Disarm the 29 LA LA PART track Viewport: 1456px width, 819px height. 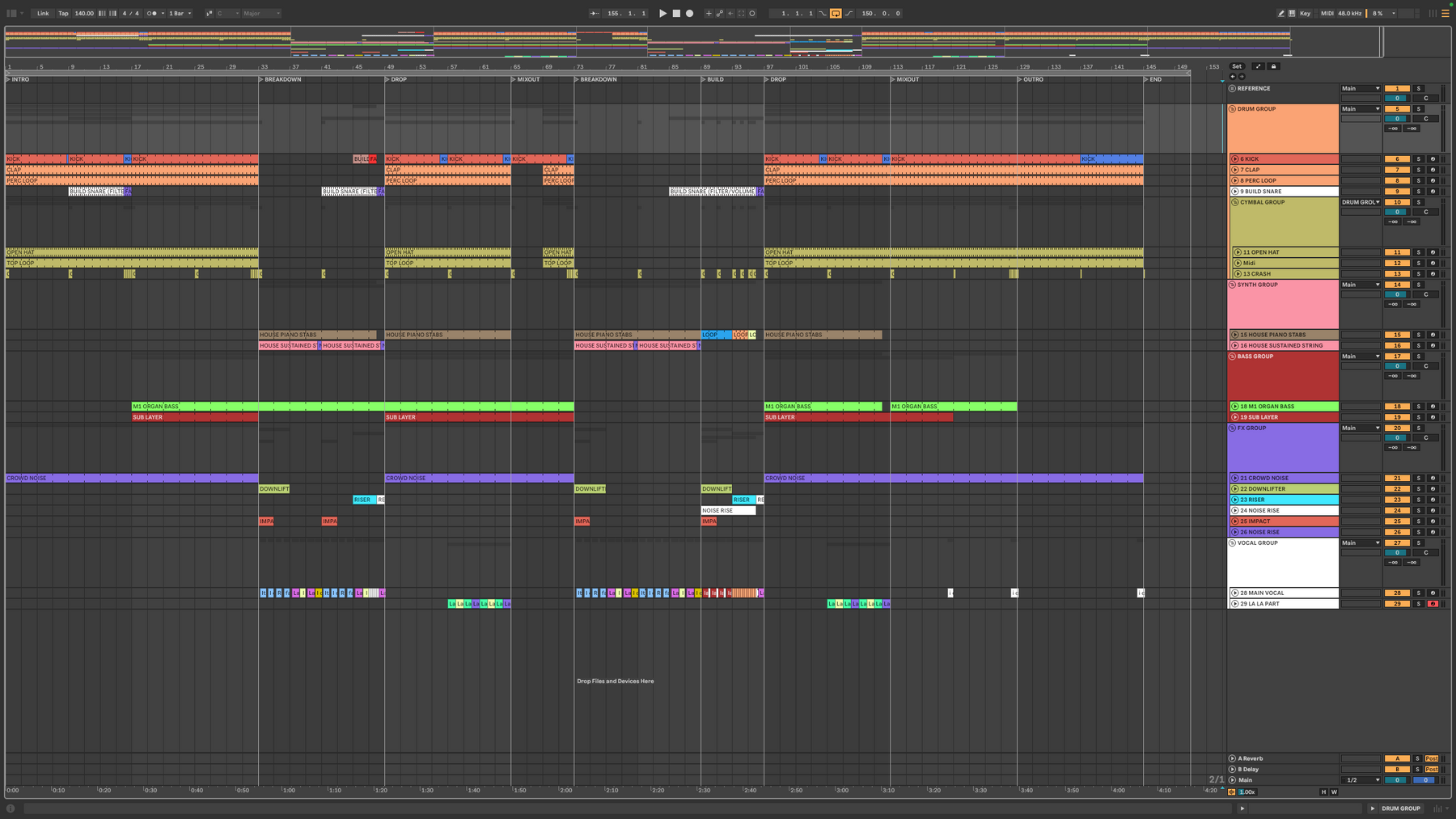1433,604
